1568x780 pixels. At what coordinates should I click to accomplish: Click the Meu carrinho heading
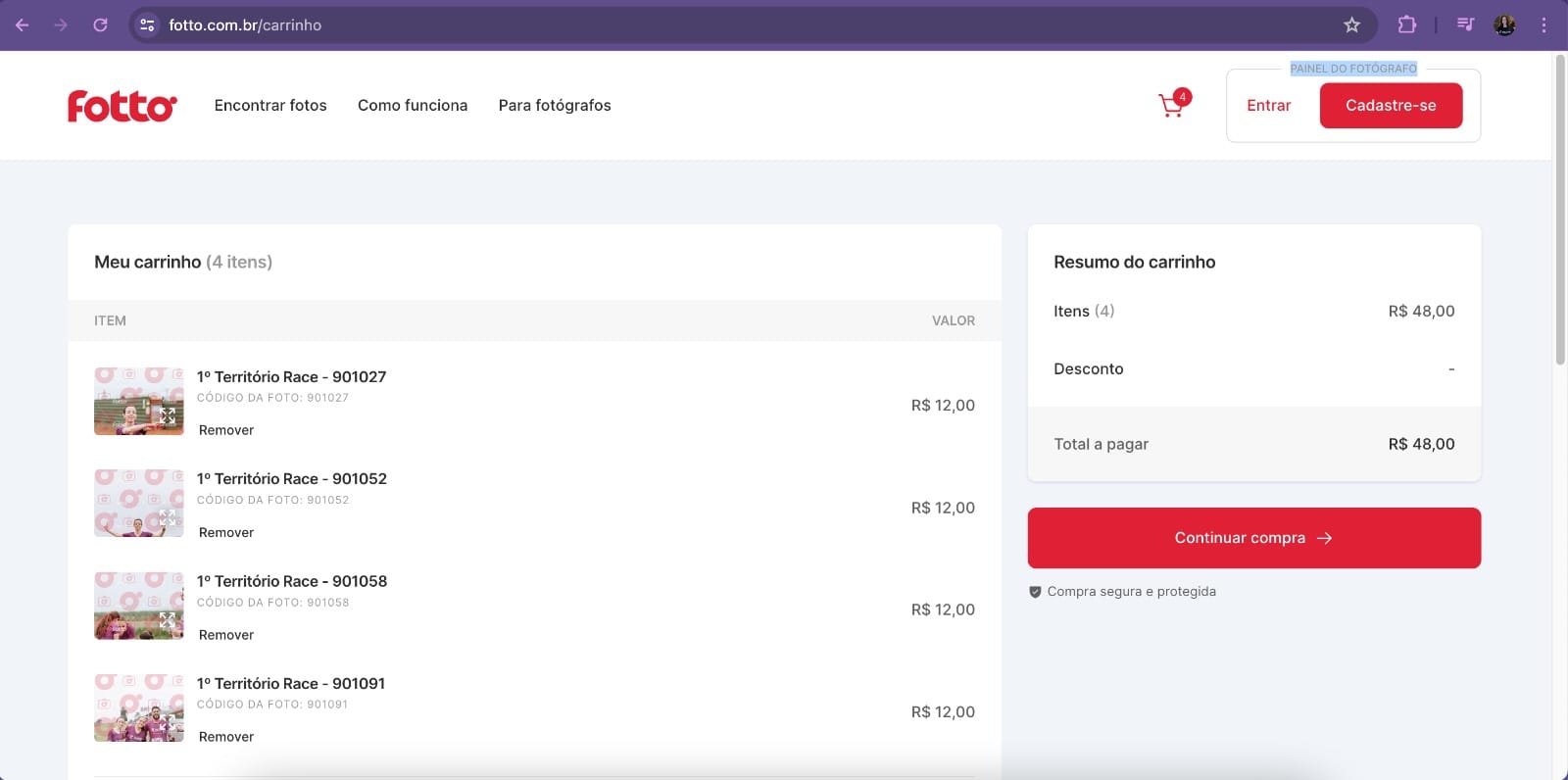pyautogui.click(x=147, y=262)
